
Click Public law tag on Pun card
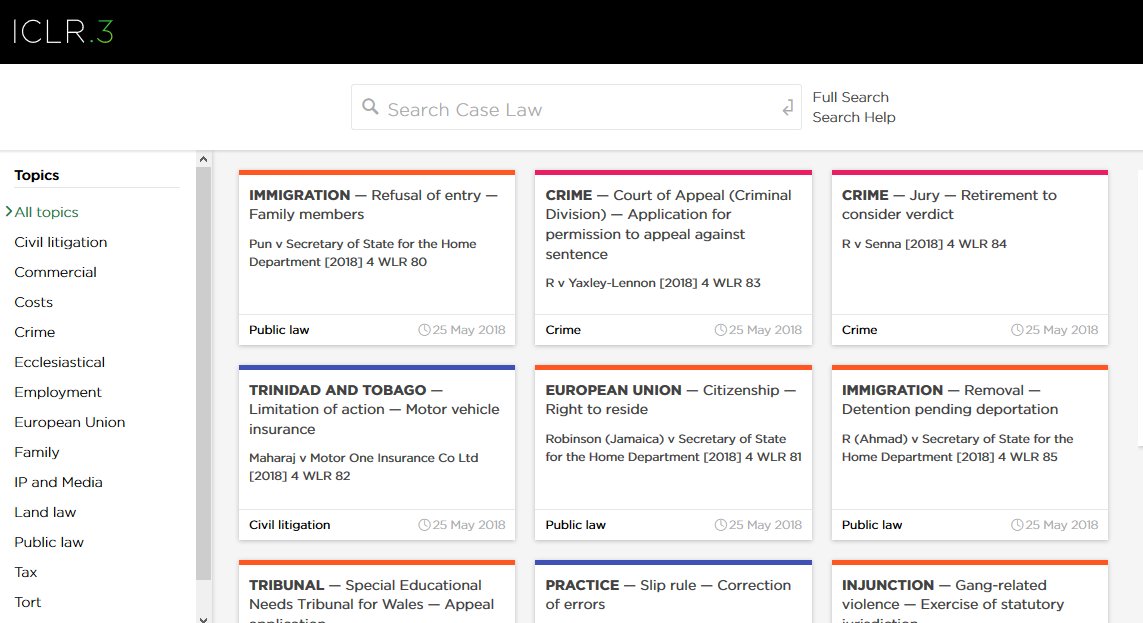click(x=279, y=330)
